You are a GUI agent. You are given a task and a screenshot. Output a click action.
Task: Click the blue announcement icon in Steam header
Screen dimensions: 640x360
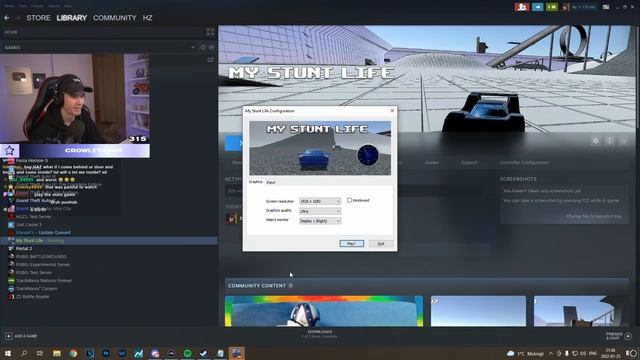tap(538, 7)
